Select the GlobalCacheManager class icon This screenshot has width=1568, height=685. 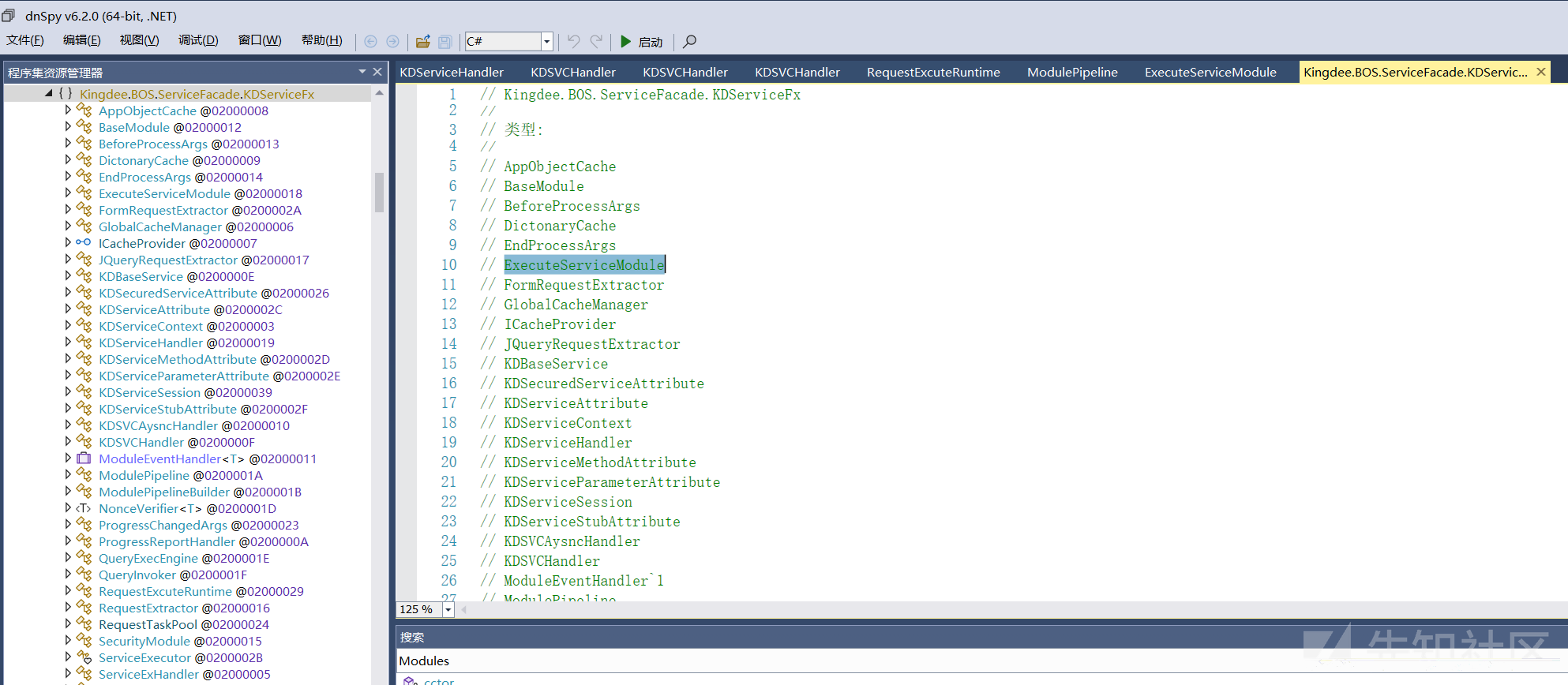(84, 226)
